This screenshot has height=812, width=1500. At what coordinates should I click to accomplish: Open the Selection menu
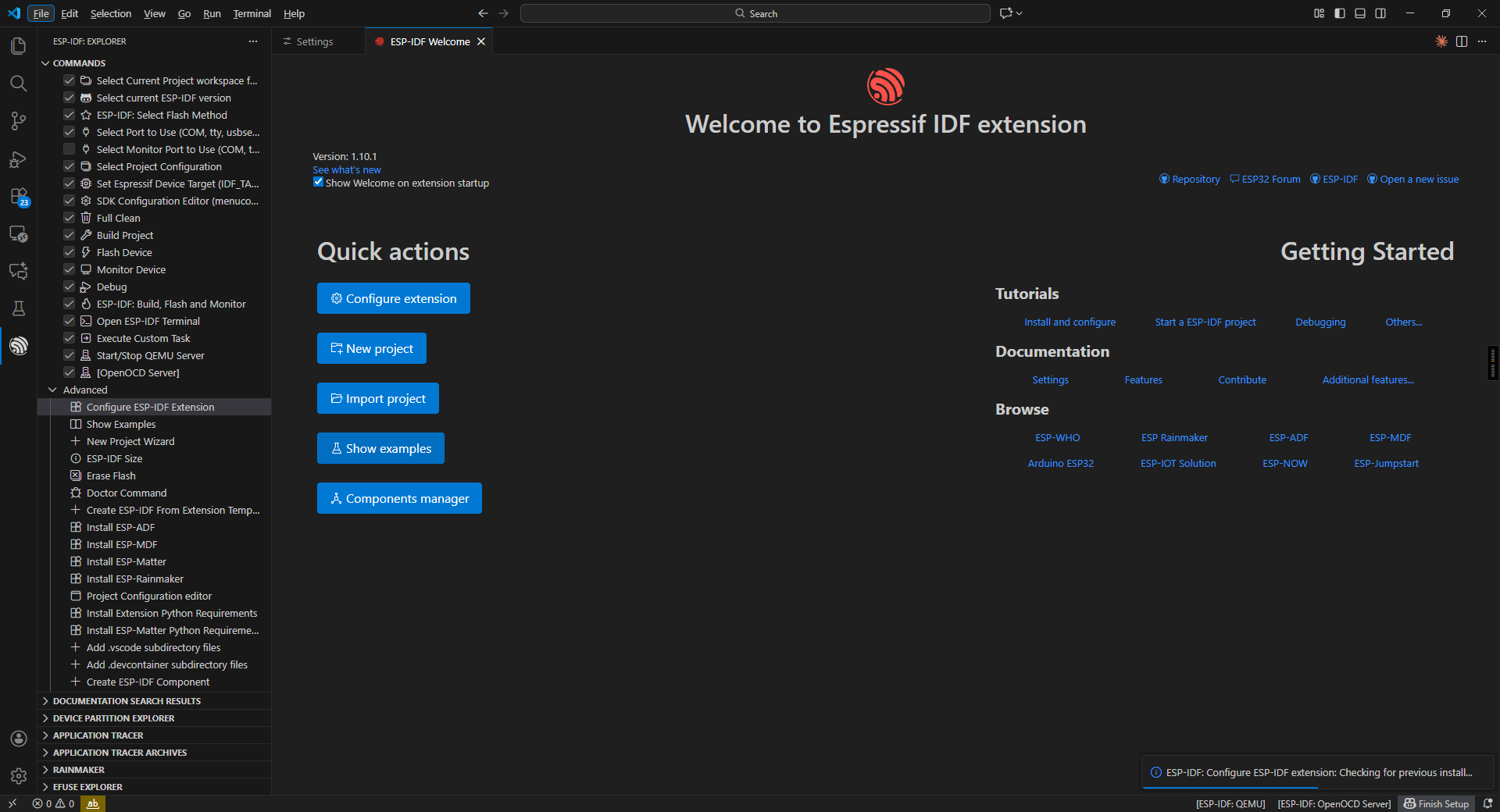pos(111,13)
